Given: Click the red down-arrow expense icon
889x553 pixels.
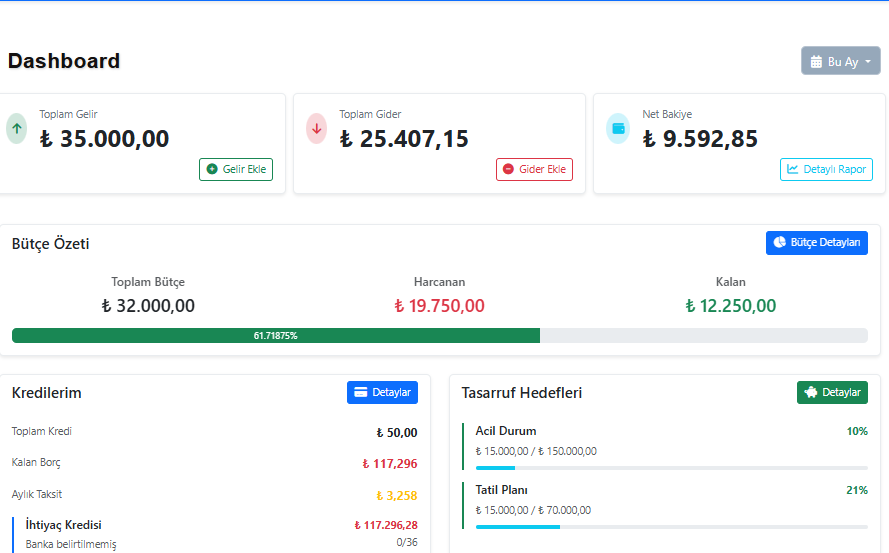Looking at the screenshot, I should (317, 128).
